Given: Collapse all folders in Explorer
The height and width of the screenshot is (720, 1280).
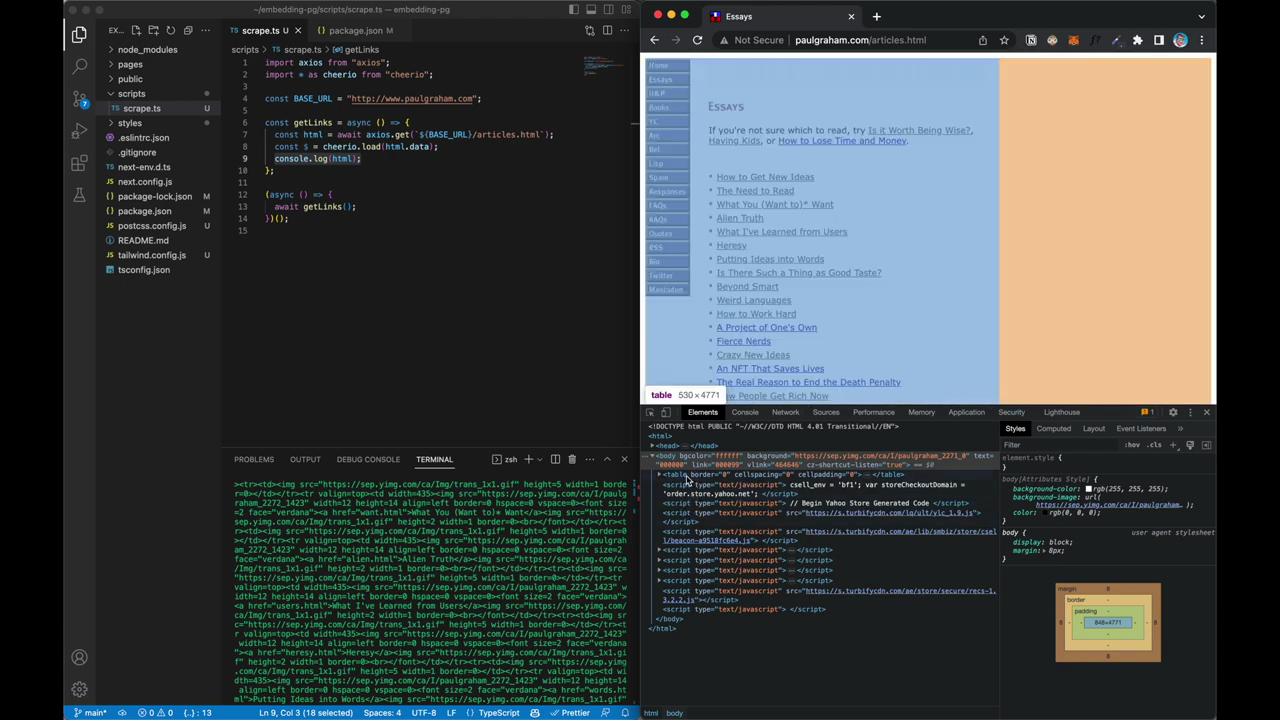Looking at the screenshot, I should pyautogui.click(x=187, y=31).
